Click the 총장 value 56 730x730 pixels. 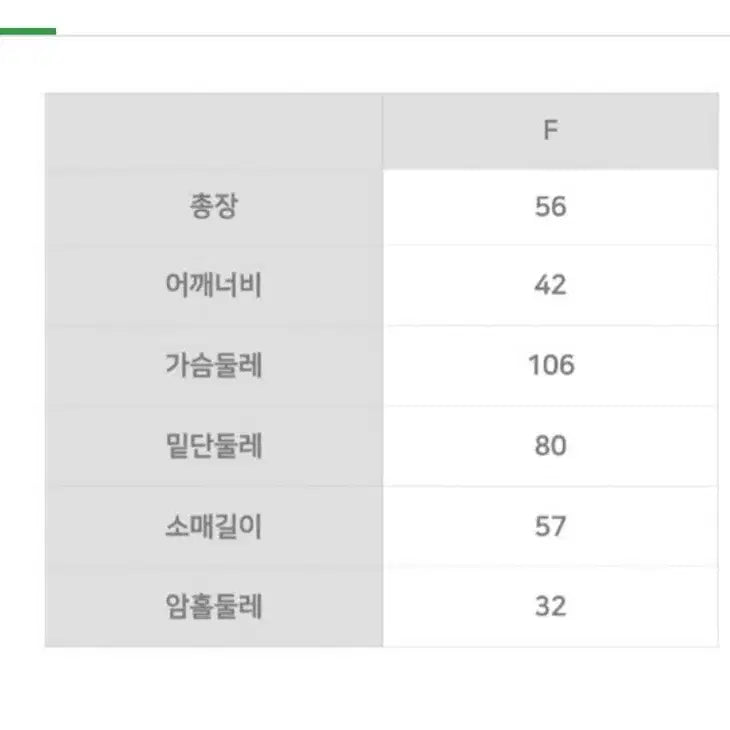(x=550, y=207)
